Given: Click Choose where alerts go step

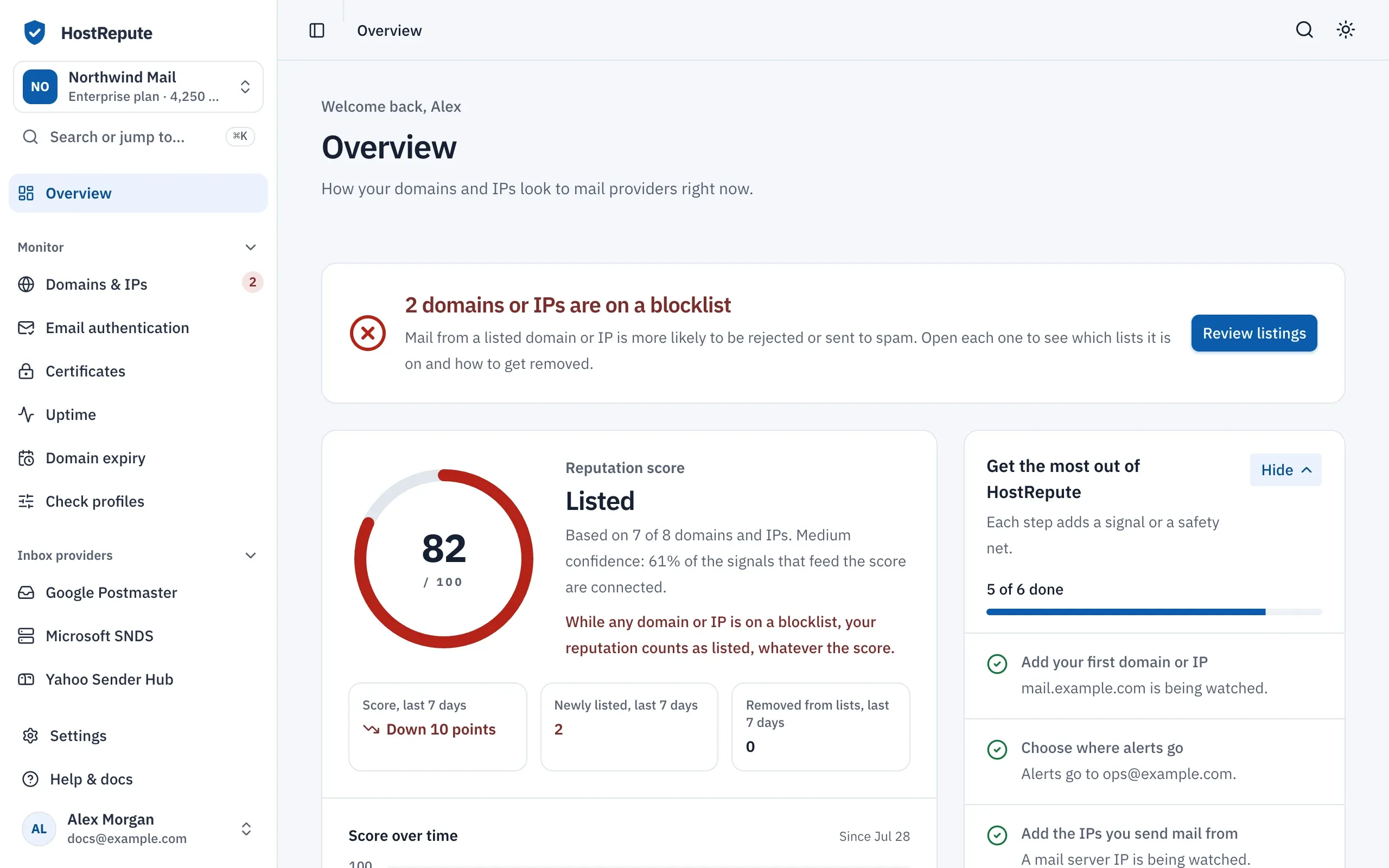Looking at the screenshot, I should pyautogui.click(x=1154, y=761).
